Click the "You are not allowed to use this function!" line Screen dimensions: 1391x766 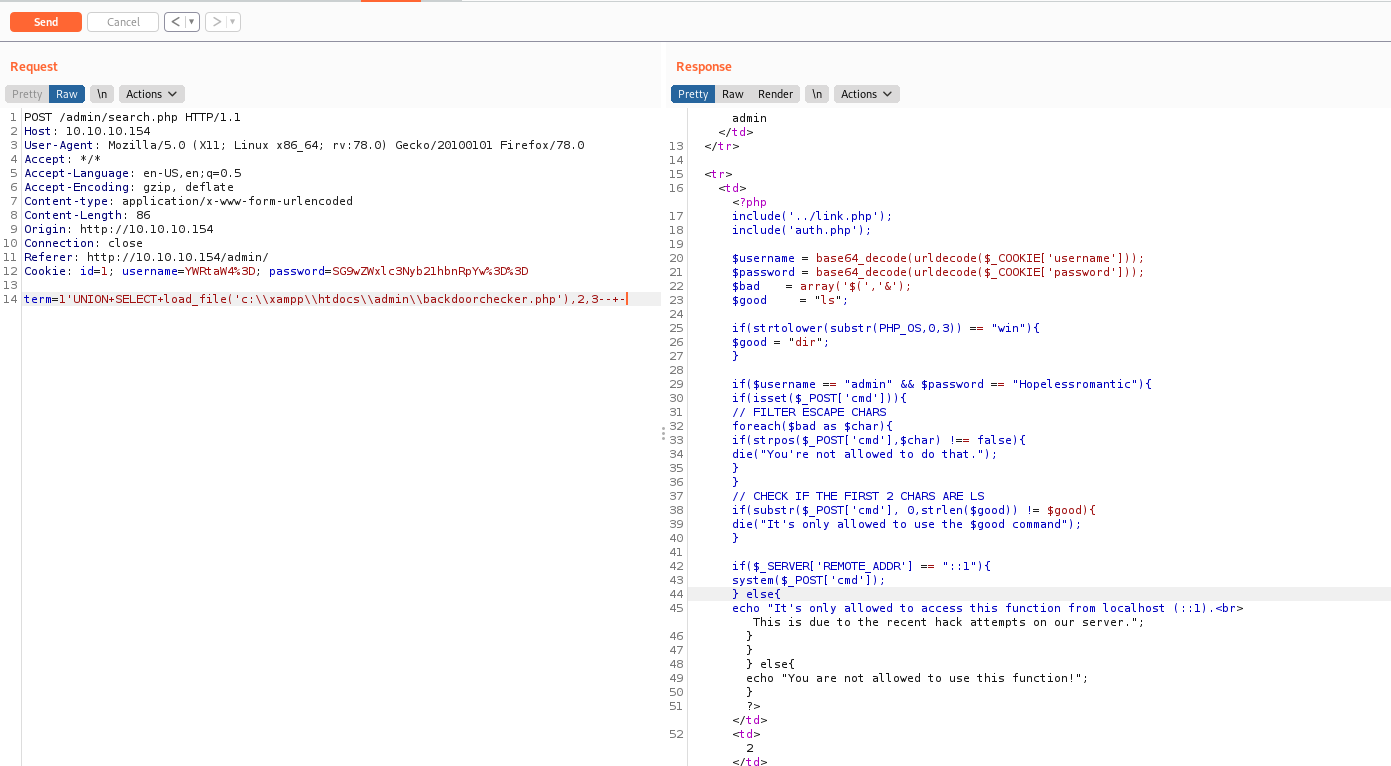click(917, 678)
